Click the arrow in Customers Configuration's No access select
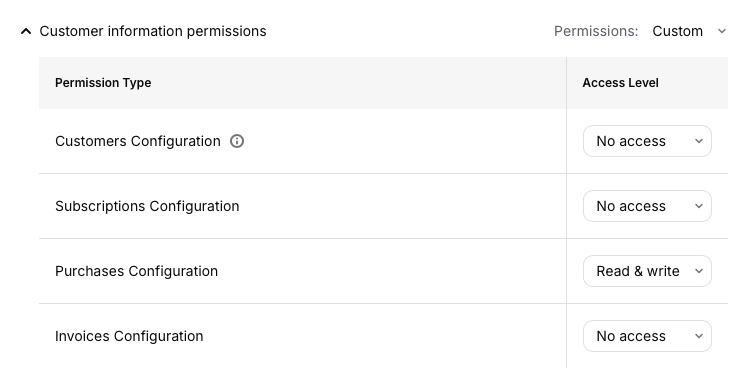This screenshot has width=753, height=372. (x=699, y=141)
